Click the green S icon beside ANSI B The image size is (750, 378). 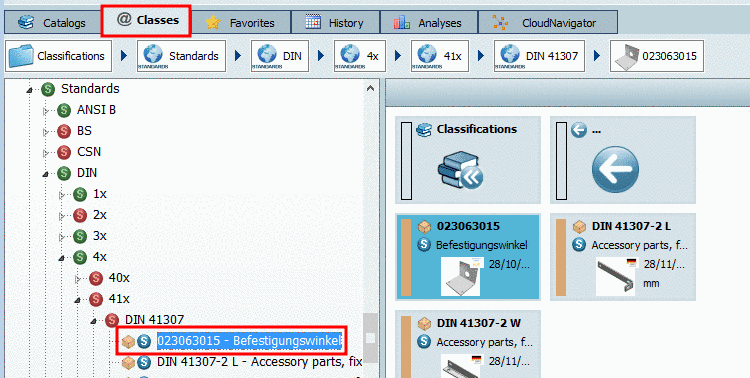64,111
